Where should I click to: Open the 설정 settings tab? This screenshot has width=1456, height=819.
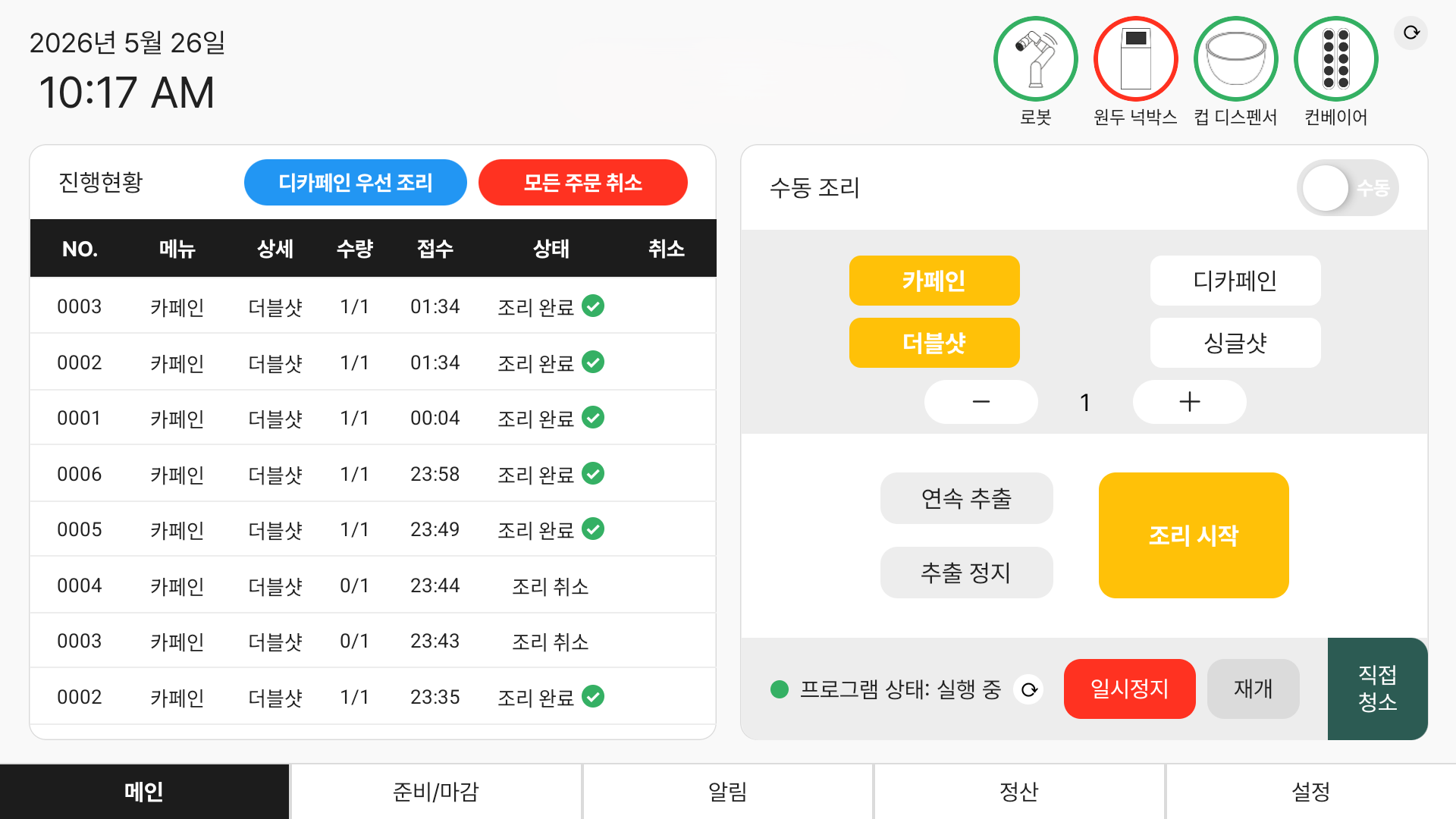[1311, 792]
